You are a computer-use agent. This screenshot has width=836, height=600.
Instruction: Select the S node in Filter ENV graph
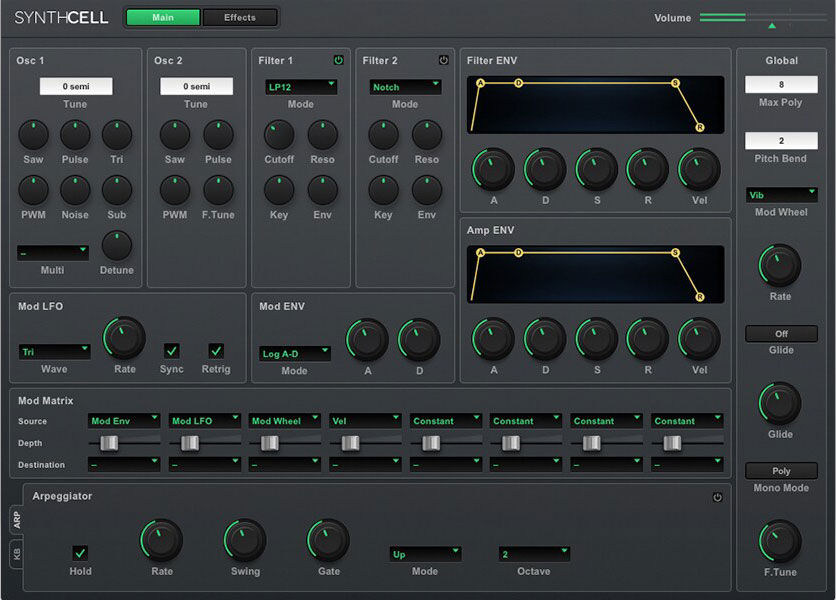[676, 83]
